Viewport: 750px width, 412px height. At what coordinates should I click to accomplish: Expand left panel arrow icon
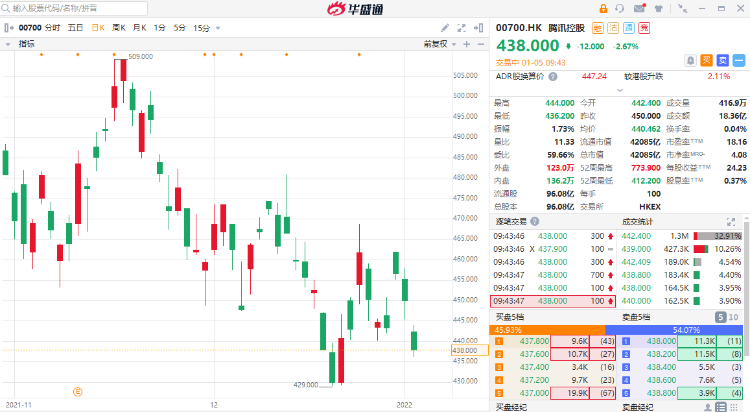tap(9, 28)
